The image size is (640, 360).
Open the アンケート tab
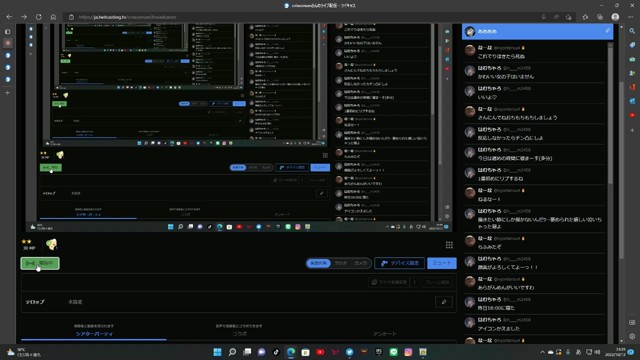(384, 333)
